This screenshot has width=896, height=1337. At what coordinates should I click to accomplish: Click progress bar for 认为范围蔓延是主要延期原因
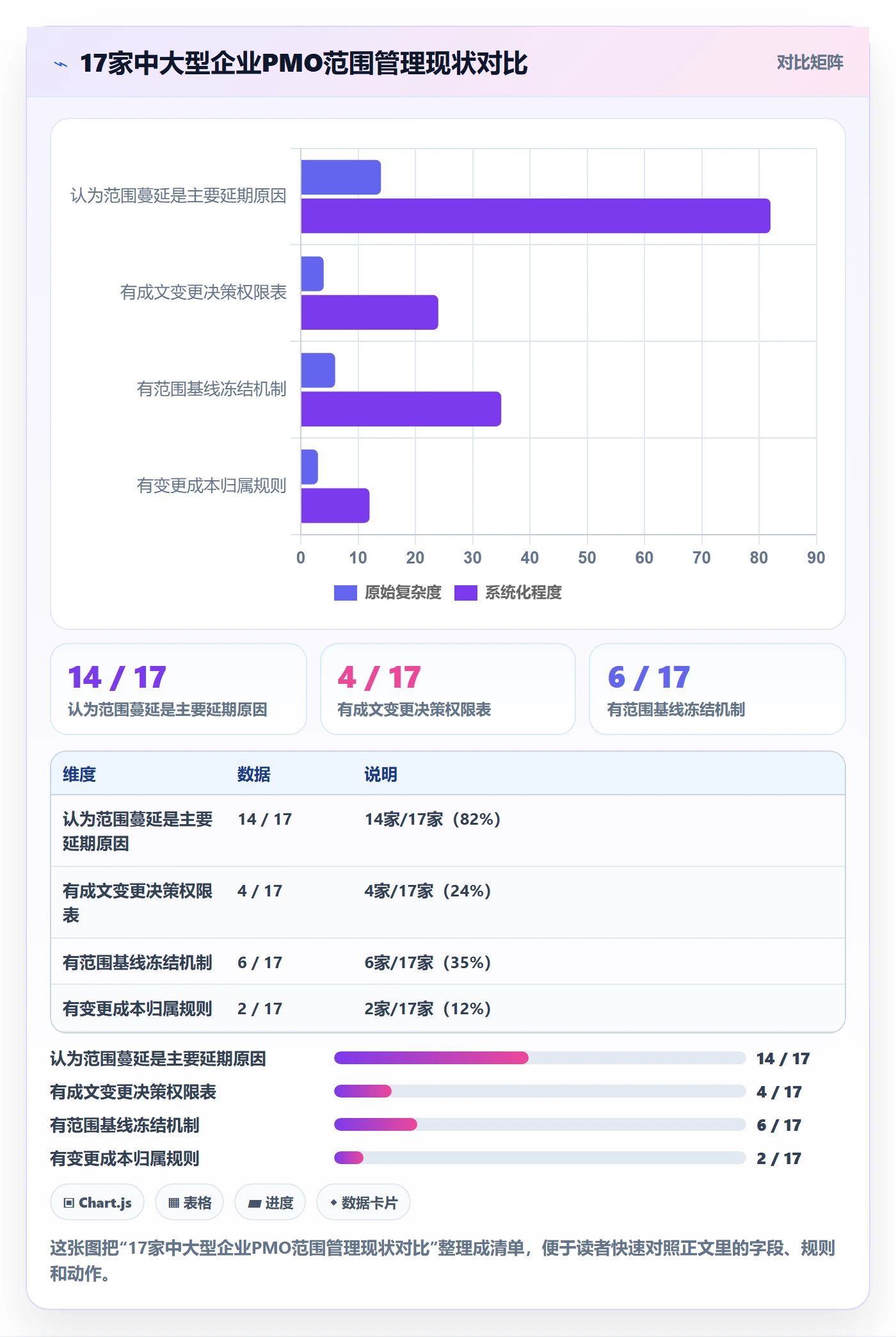coord(540,1058)
